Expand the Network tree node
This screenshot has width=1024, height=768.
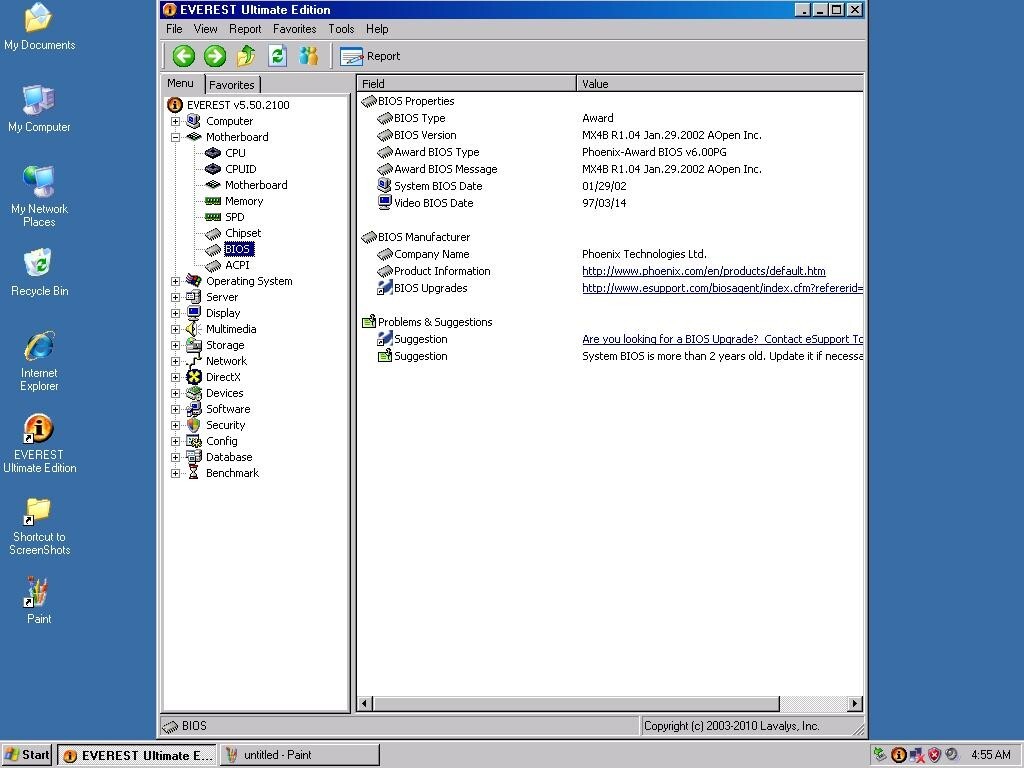click(175, 361)
